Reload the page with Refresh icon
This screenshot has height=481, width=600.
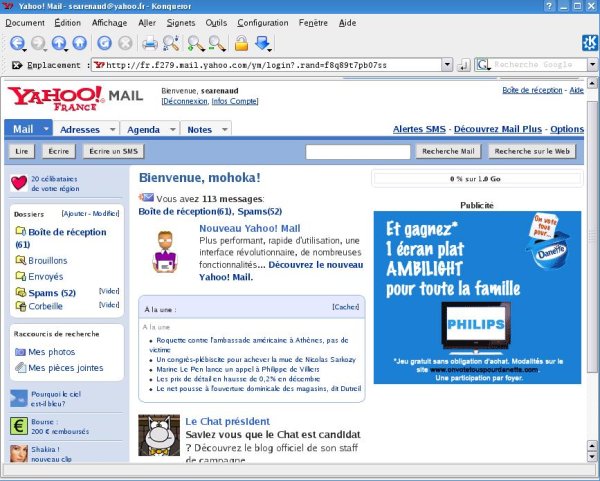click(104, 43)
